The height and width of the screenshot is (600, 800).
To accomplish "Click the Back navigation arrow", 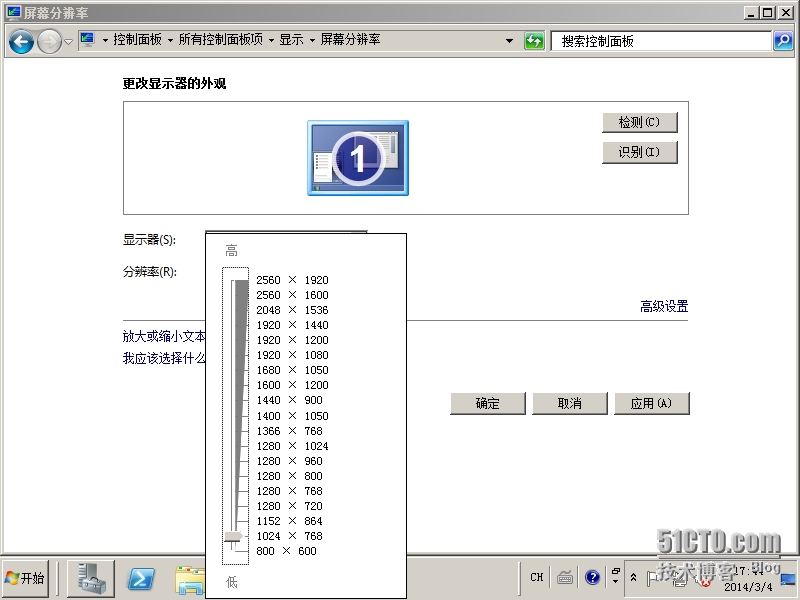I will 21,41.
